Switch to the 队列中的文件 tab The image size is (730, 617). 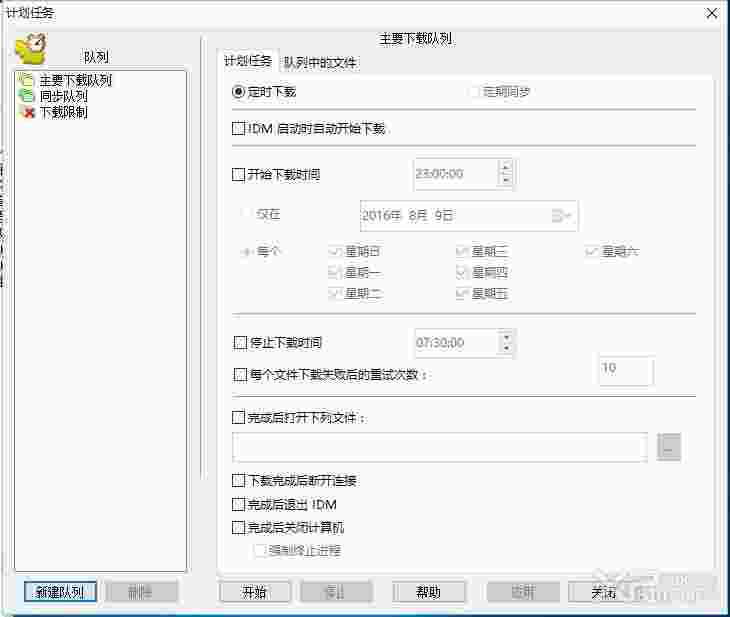pos(320,62)
